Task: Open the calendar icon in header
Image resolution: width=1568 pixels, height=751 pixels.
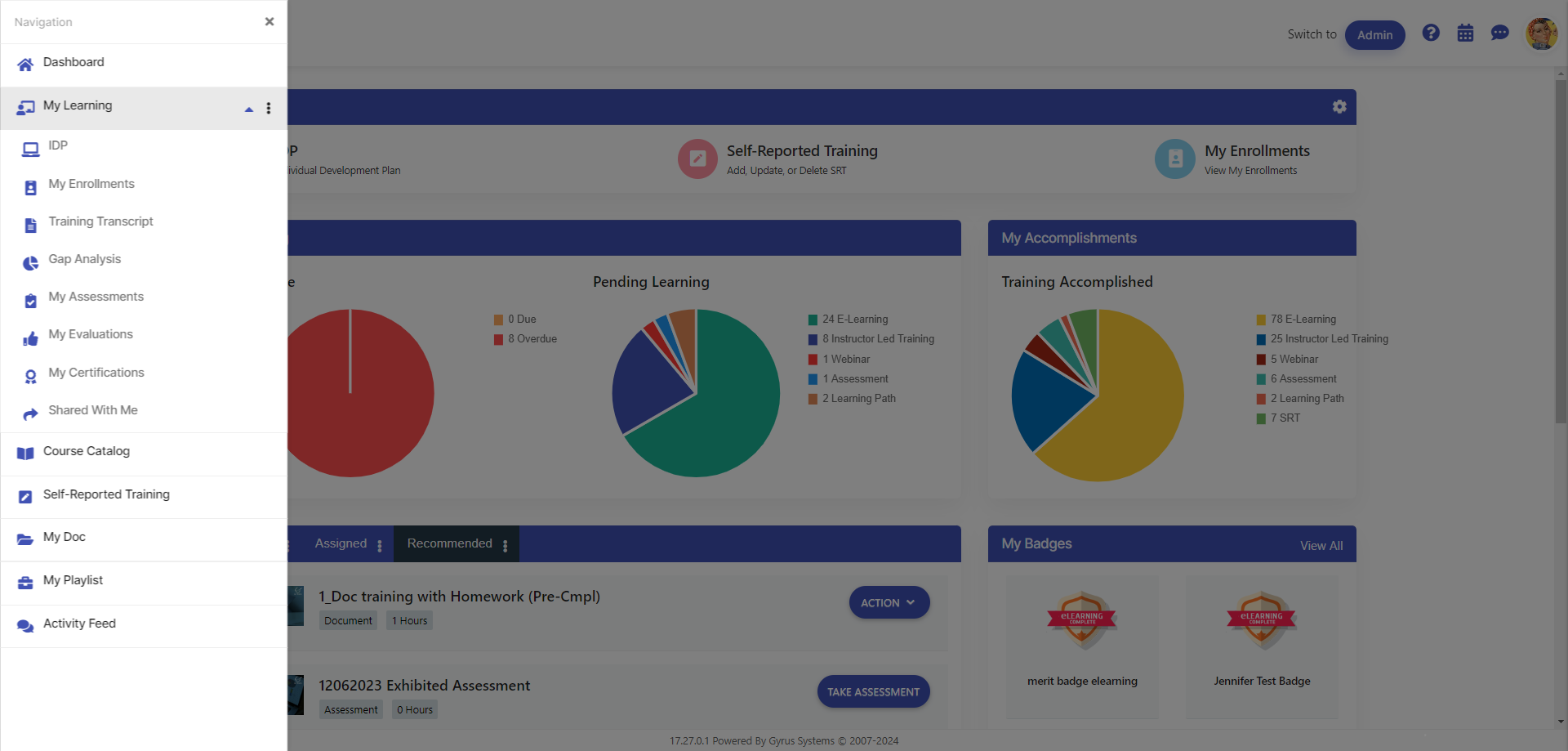Action: [1465, 33]
